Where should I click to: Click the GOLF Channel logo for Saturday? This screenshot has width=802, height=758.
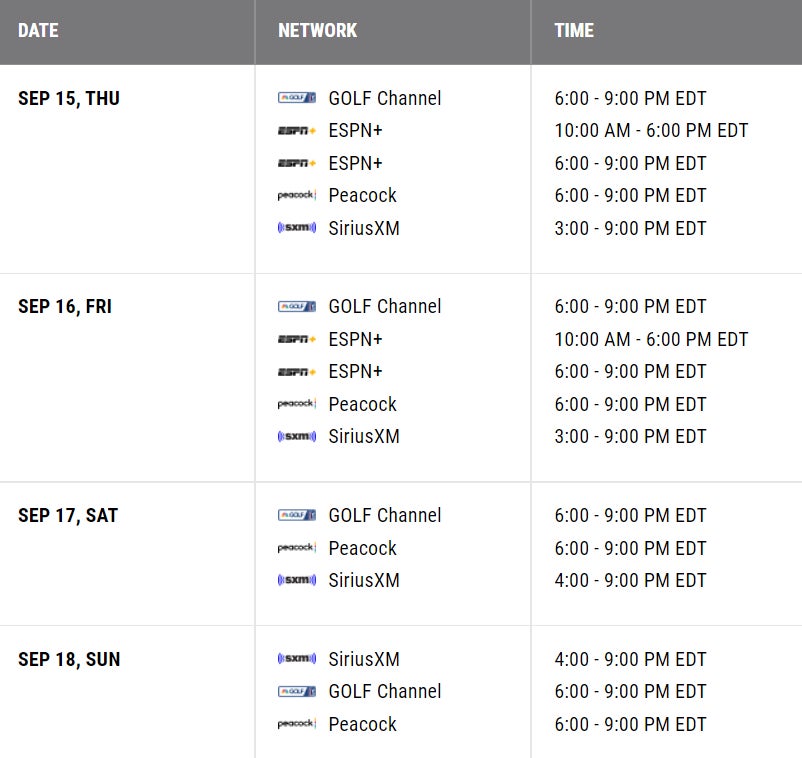coord(297,515)
